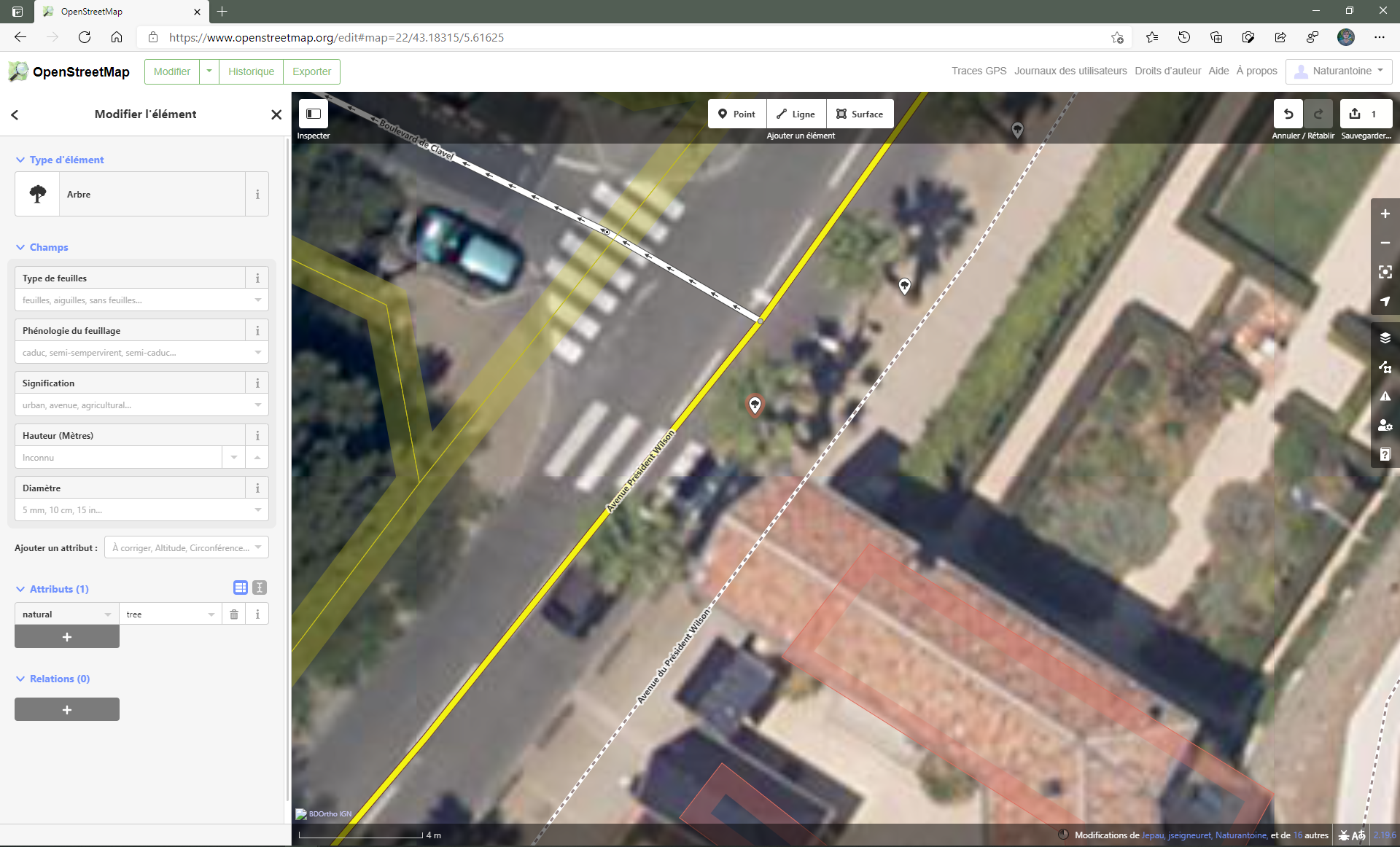The height and width of the screenshot is (847, 1400).
Task: Open the help panel question mark icon
Action: [x=1385, y=455]
